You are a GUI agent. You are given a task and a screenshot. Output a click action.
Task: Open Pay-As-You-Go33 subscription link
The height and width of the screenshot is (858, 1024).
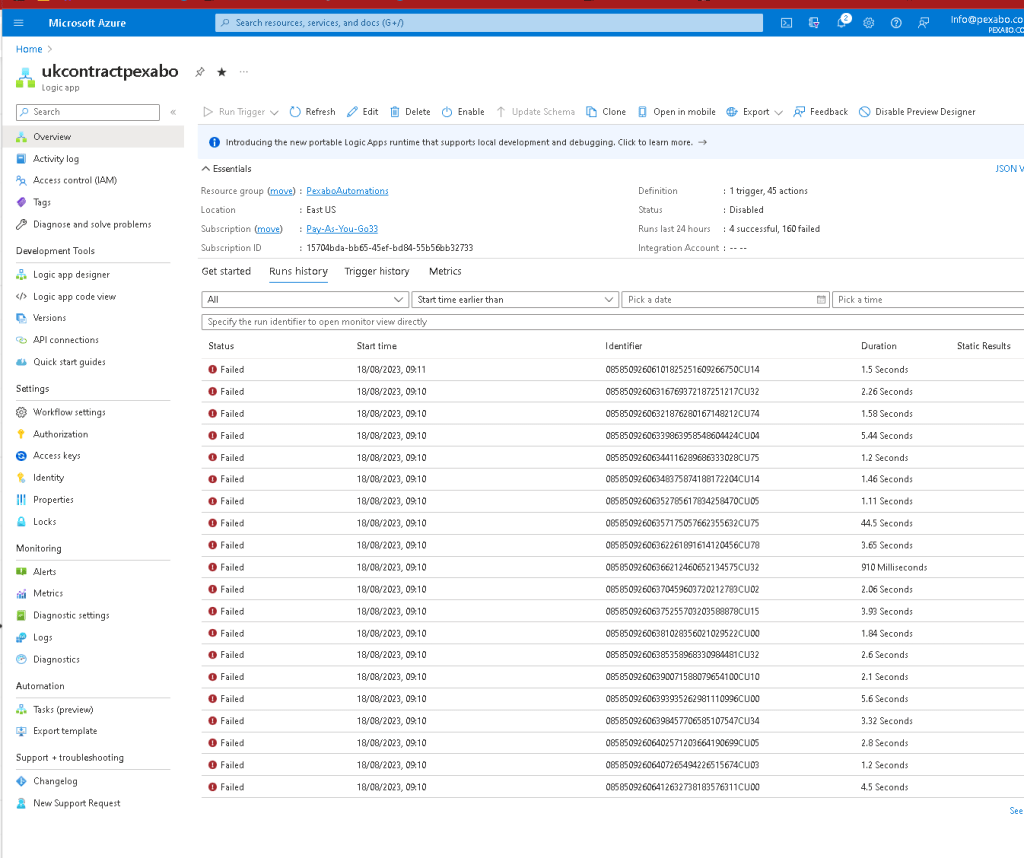click(x=342, y=229)
